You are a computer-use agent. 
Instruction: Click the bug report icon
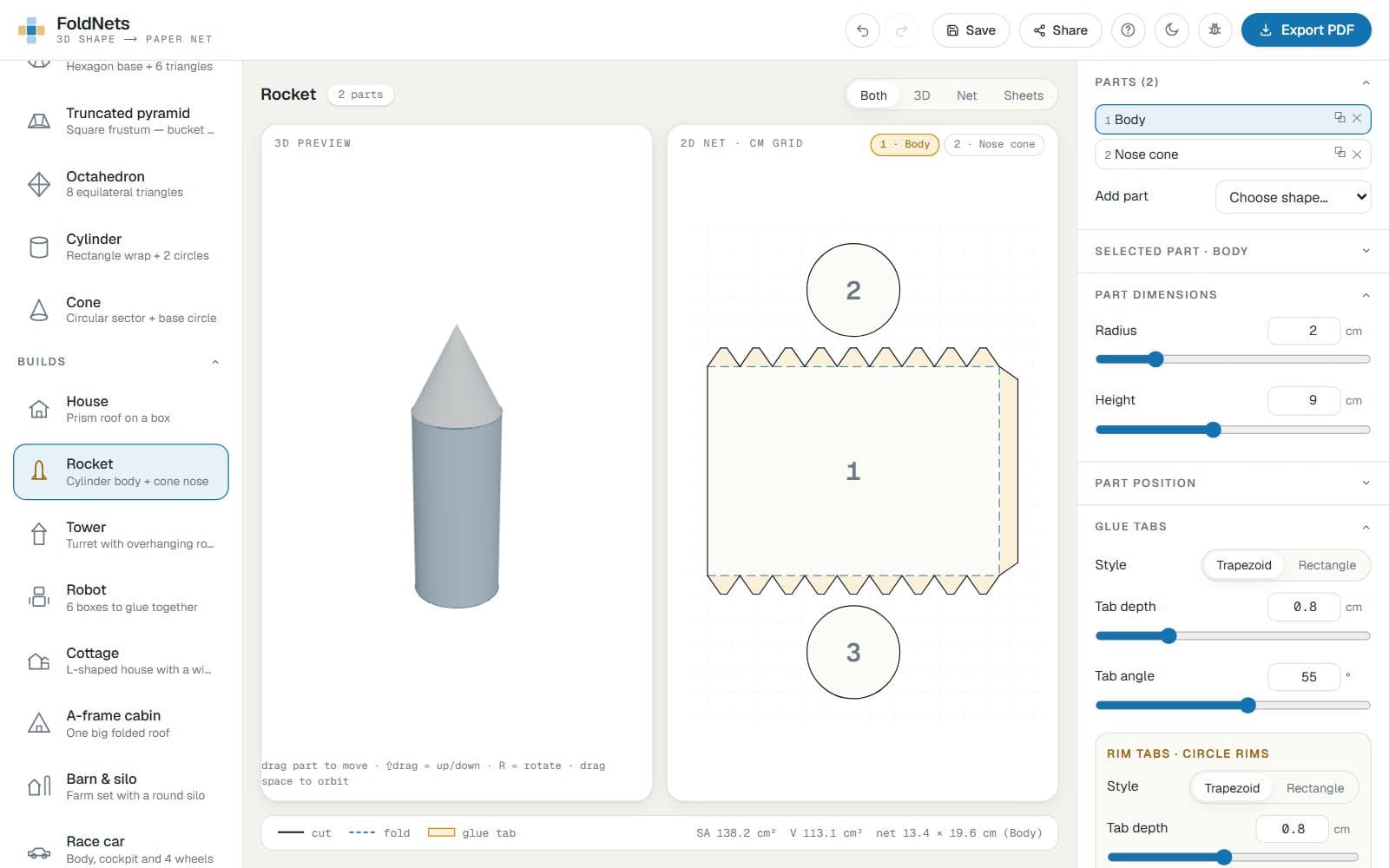(x=1215, y=30)
